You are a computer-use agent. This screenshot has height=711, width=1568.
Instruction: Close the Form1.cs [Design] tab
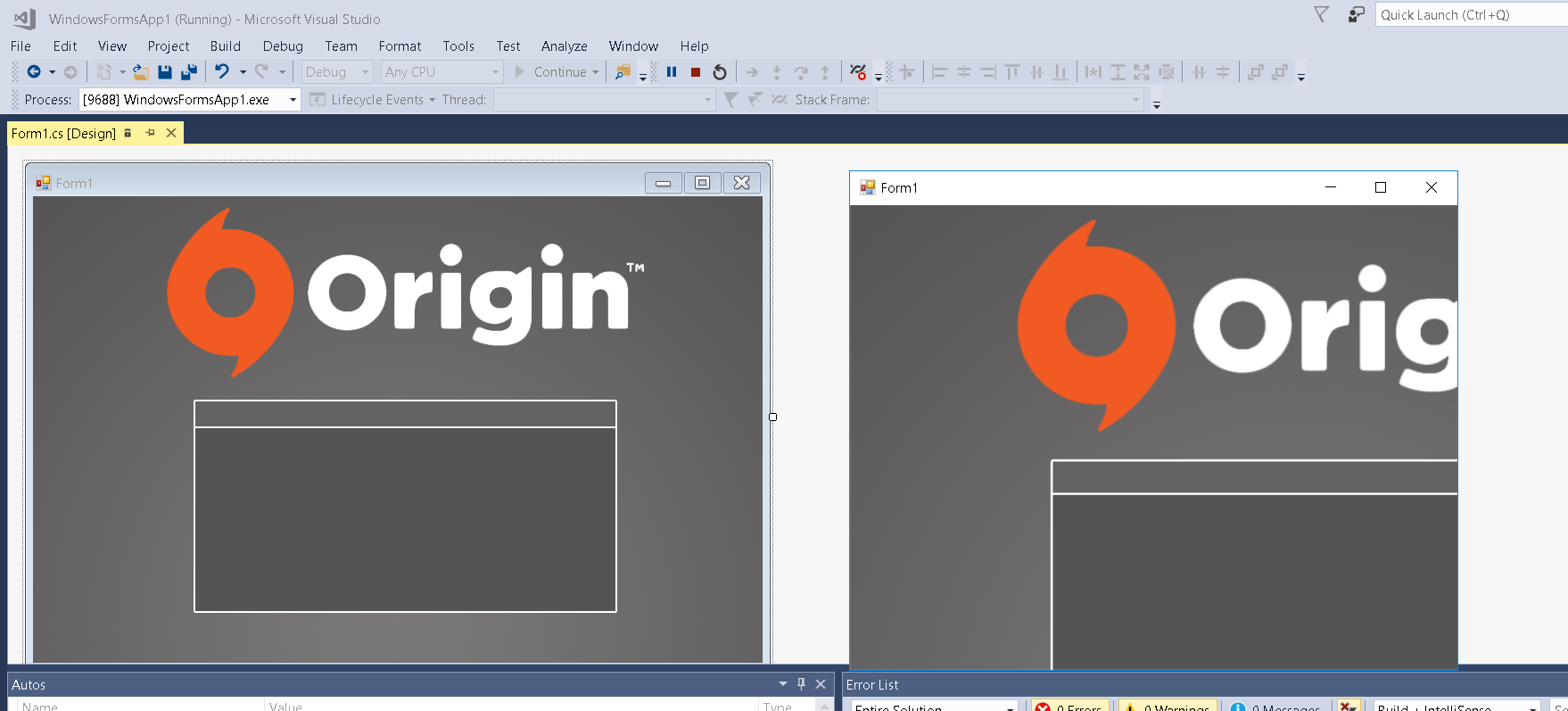[171, 133]
